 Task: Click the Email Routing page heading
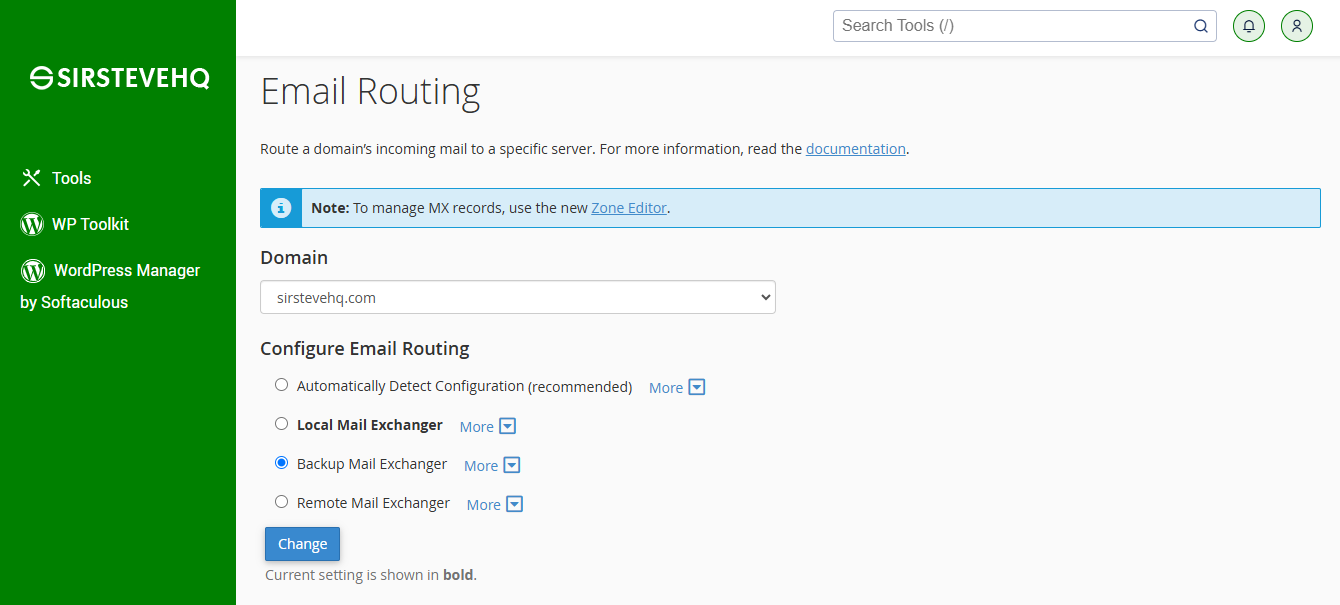click(370, 91)
